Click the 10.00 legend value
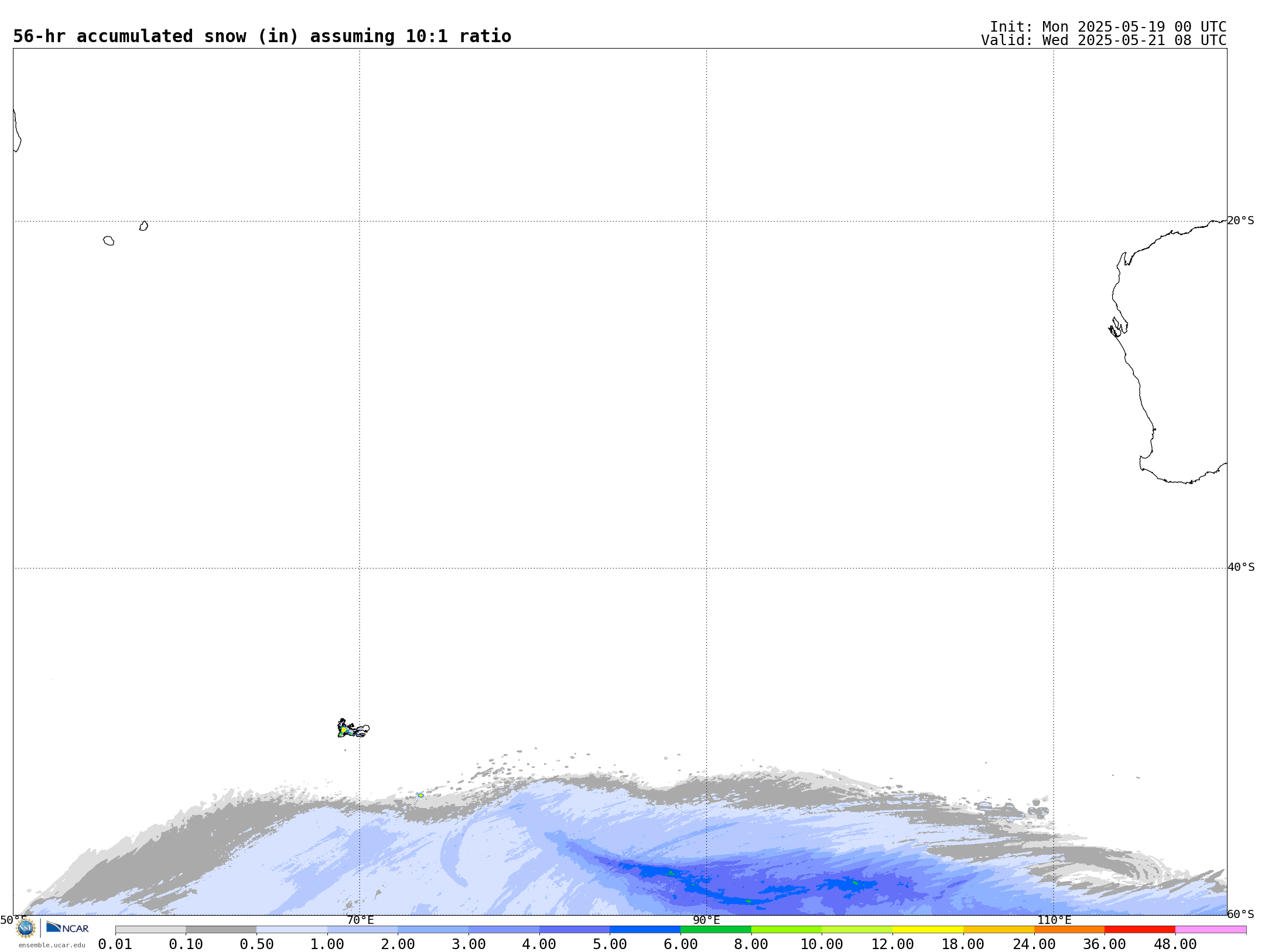Image resolution: width=1265 pixels, height=952 pixels. 822,944
